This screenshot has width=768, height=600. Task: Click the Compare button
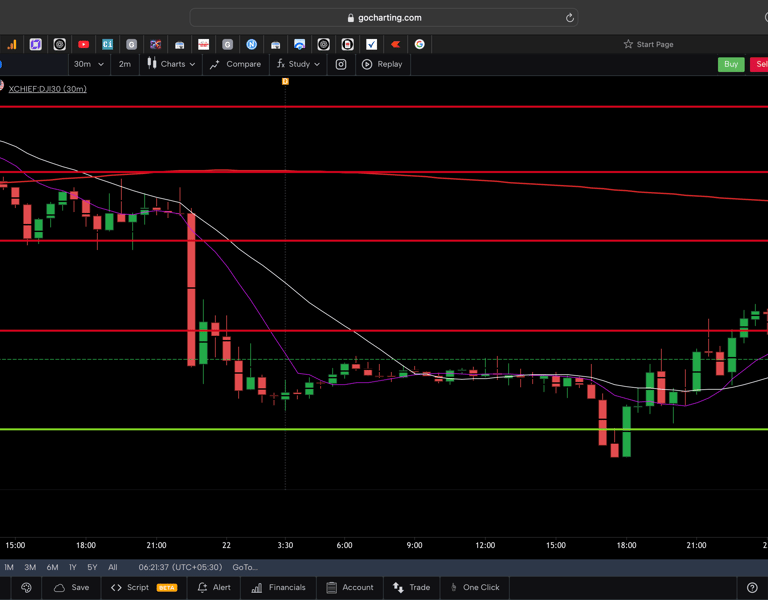[236, 64]
